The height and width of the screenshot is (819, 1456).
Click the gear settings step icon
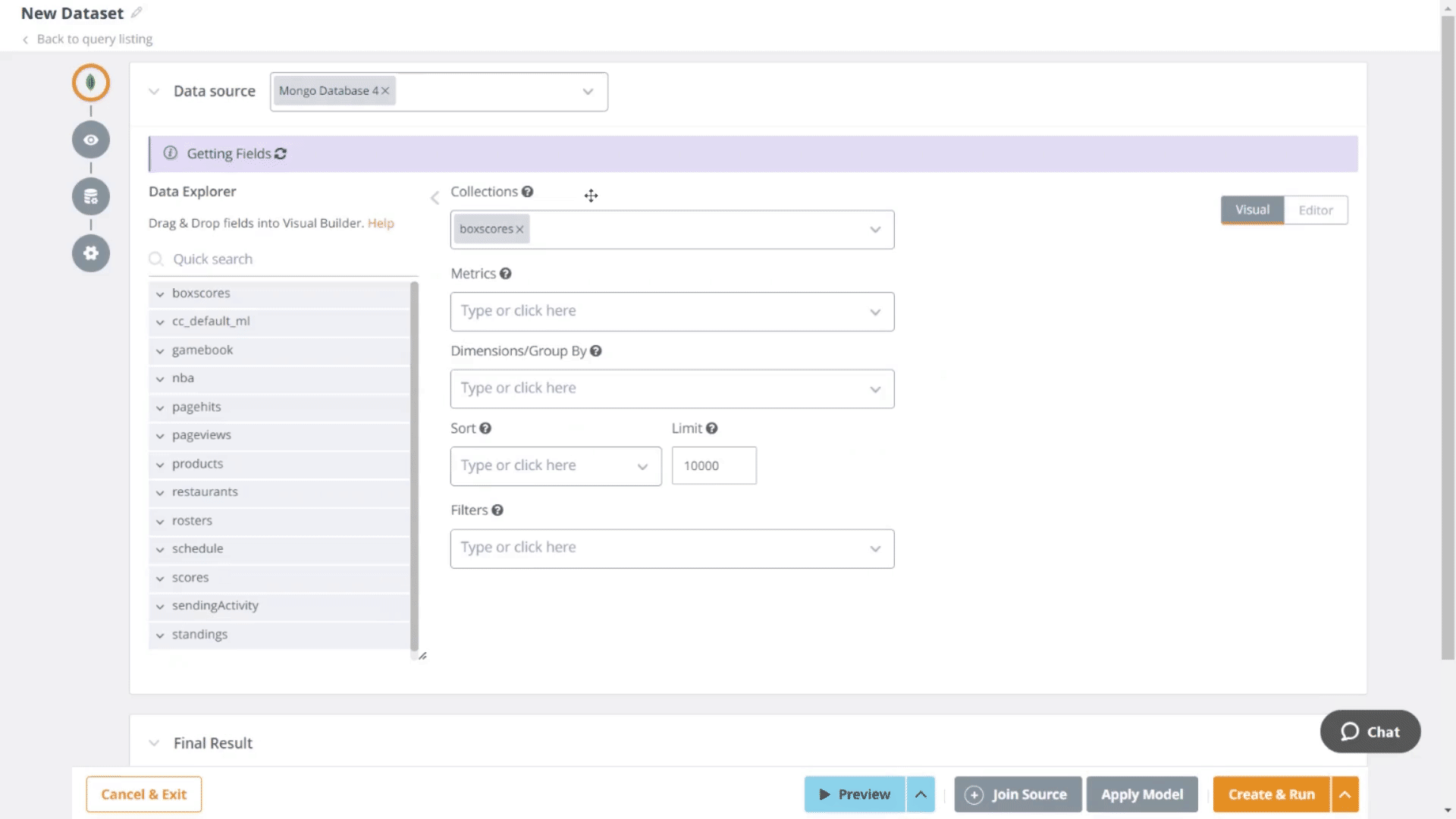point(91,253)
